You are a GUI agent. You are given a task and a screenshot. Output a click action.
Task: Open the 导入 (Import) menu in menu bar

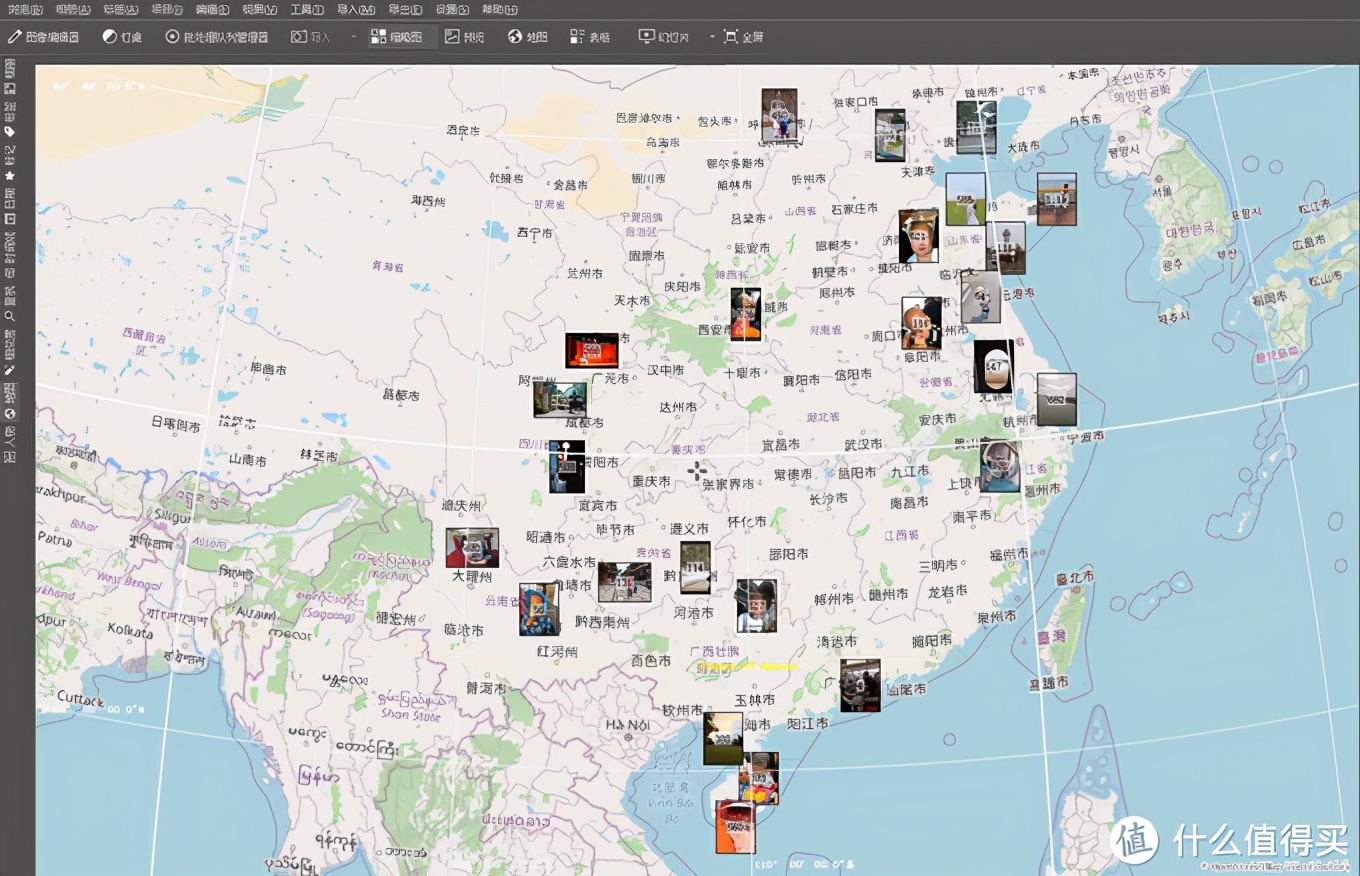(355, 9)
